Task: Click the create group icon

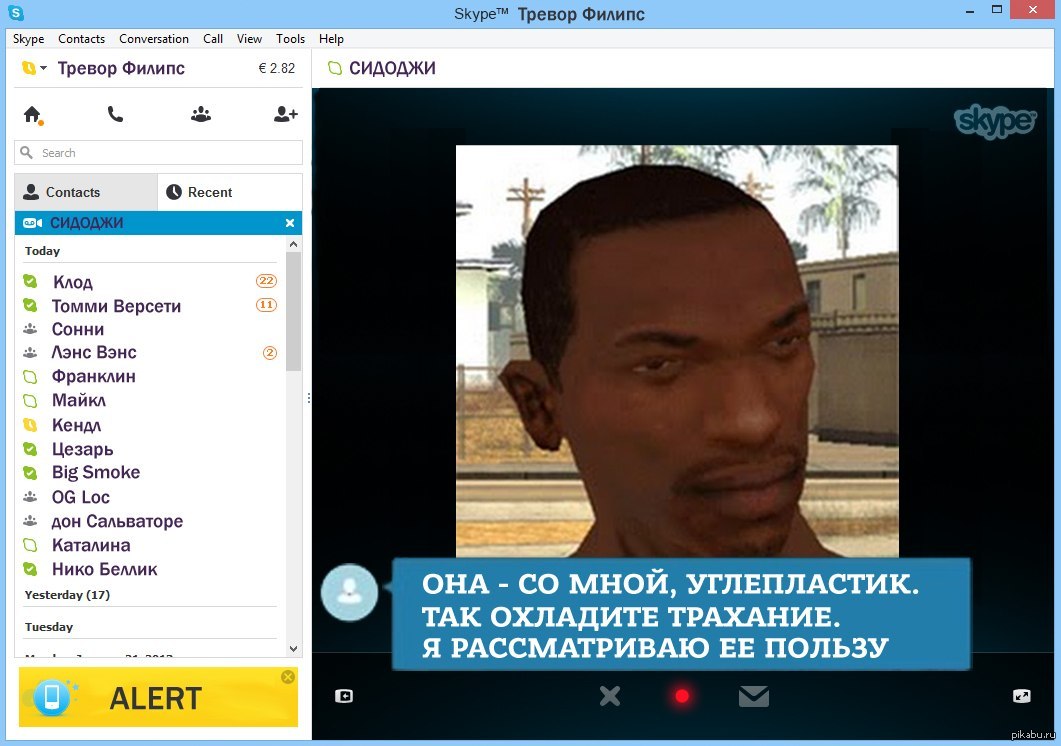Action: [x=201, y=114]
